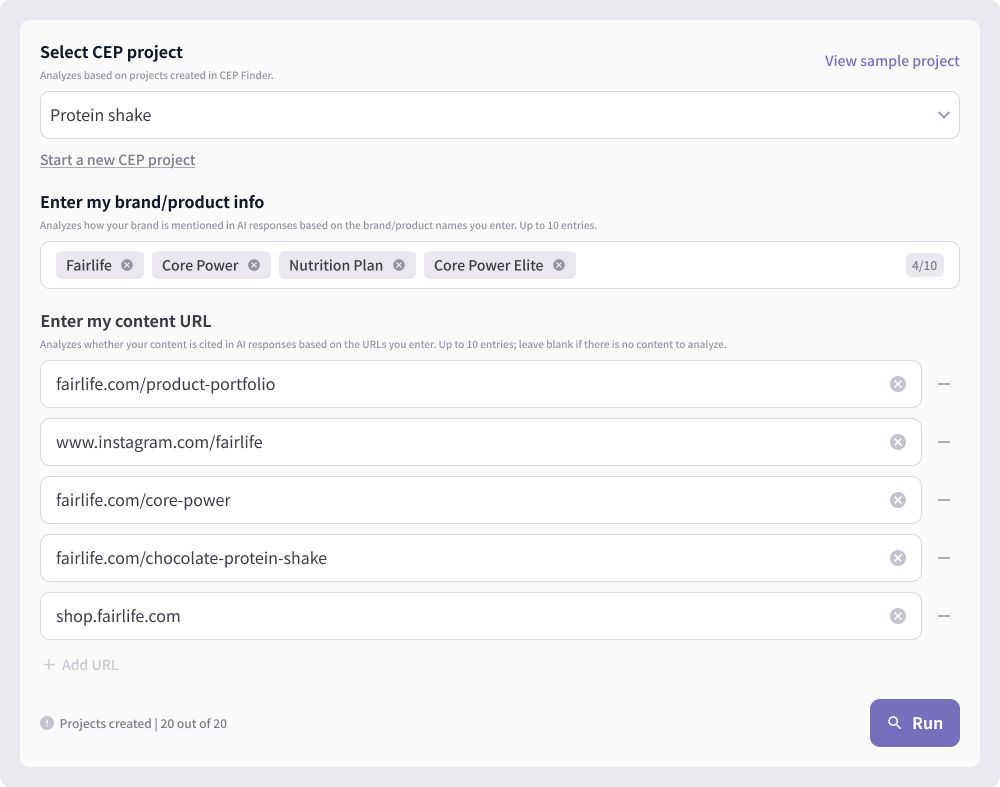
Task: Clear the www.instagram.com/fairlife URL field
Action: tap(897, 442)
